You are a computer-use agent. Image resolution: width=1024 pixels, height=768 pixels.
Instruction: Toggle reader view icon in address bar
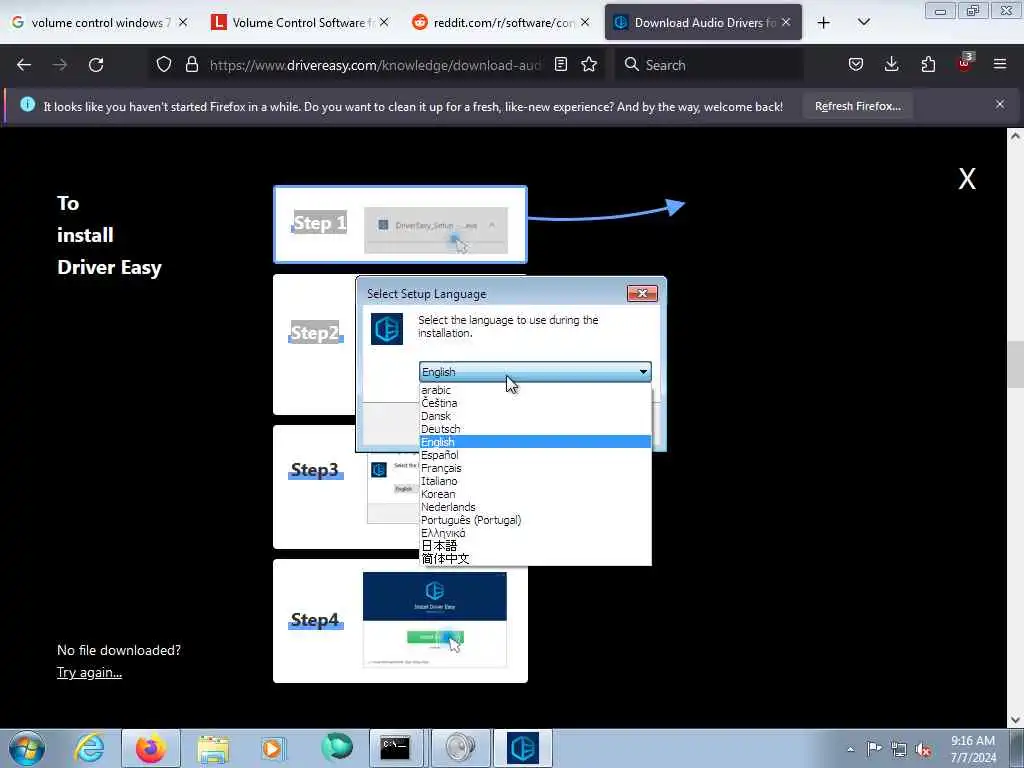point(560,65)
